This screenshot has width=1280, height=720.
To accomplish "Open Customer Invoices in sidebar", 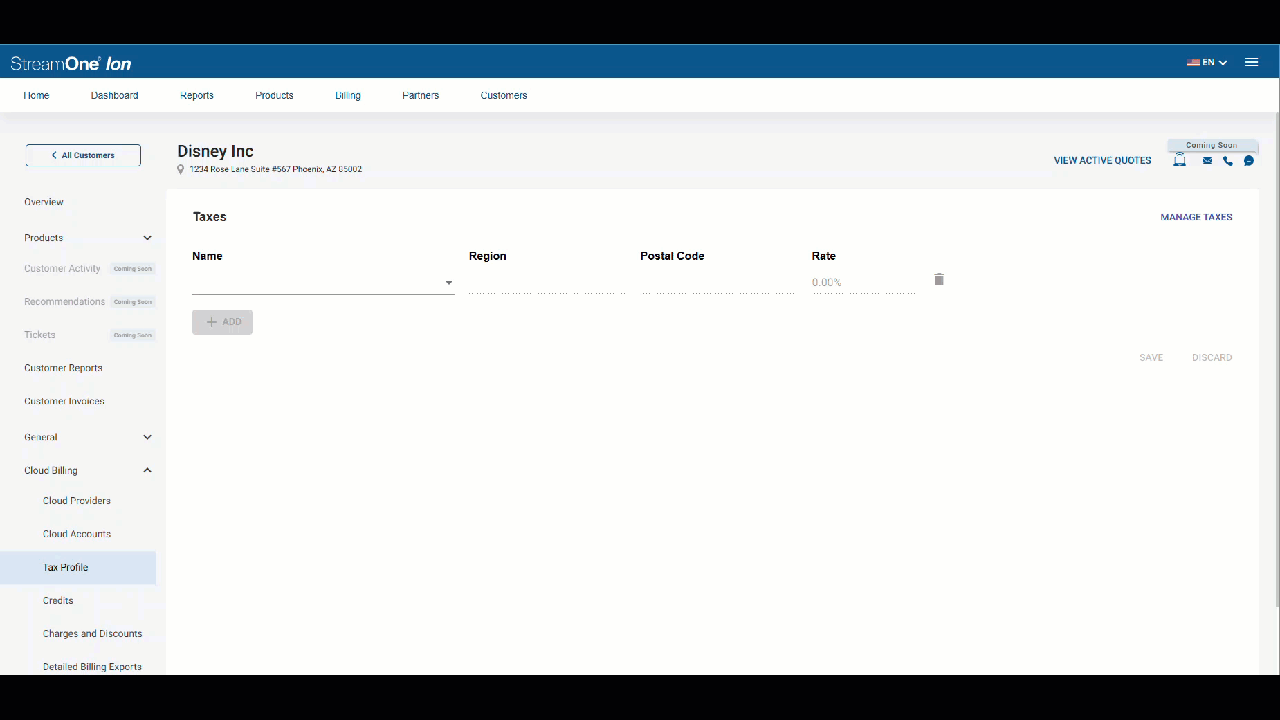I will pos(64,401).
